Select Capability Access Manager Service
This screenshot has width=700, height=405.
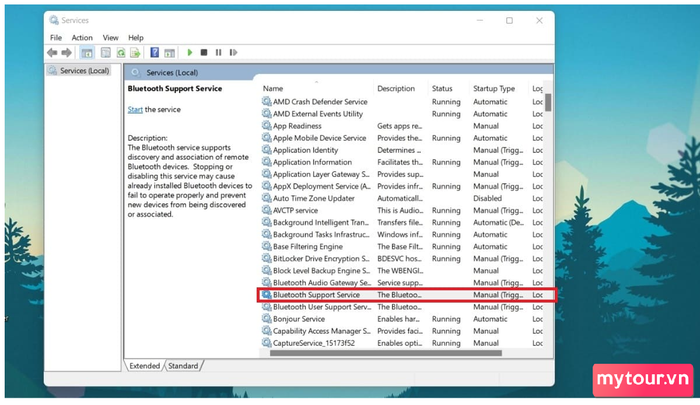402,331
